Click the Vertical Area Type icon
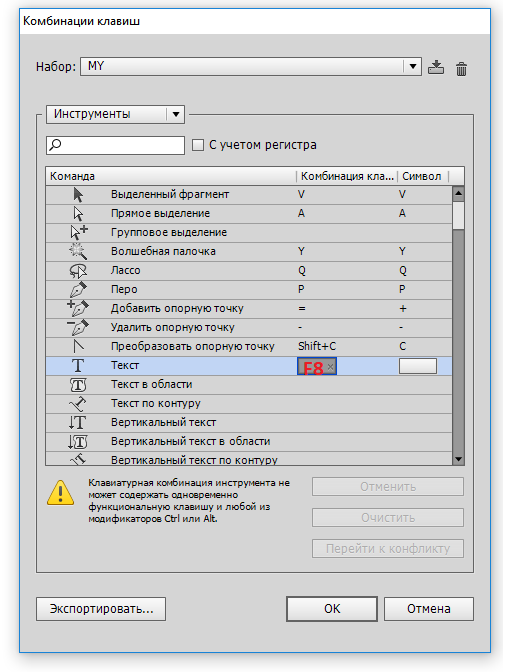Screen dimensions: 513x672 pos(78,441)
